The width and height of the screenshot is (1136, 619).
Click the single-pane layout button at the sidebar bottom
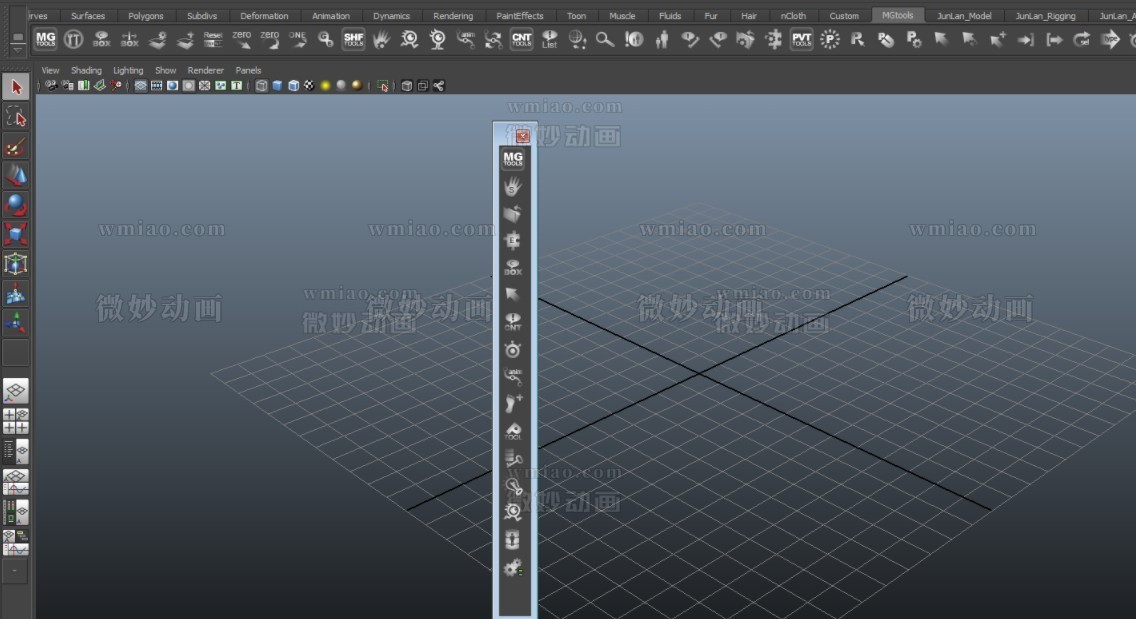15,390
